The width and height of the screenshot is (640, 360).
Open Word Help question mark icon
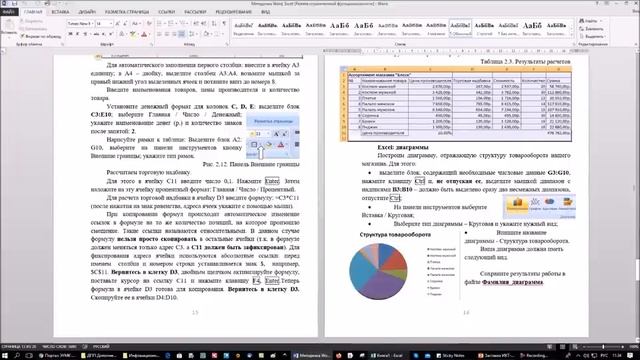[x=598, y=3]
